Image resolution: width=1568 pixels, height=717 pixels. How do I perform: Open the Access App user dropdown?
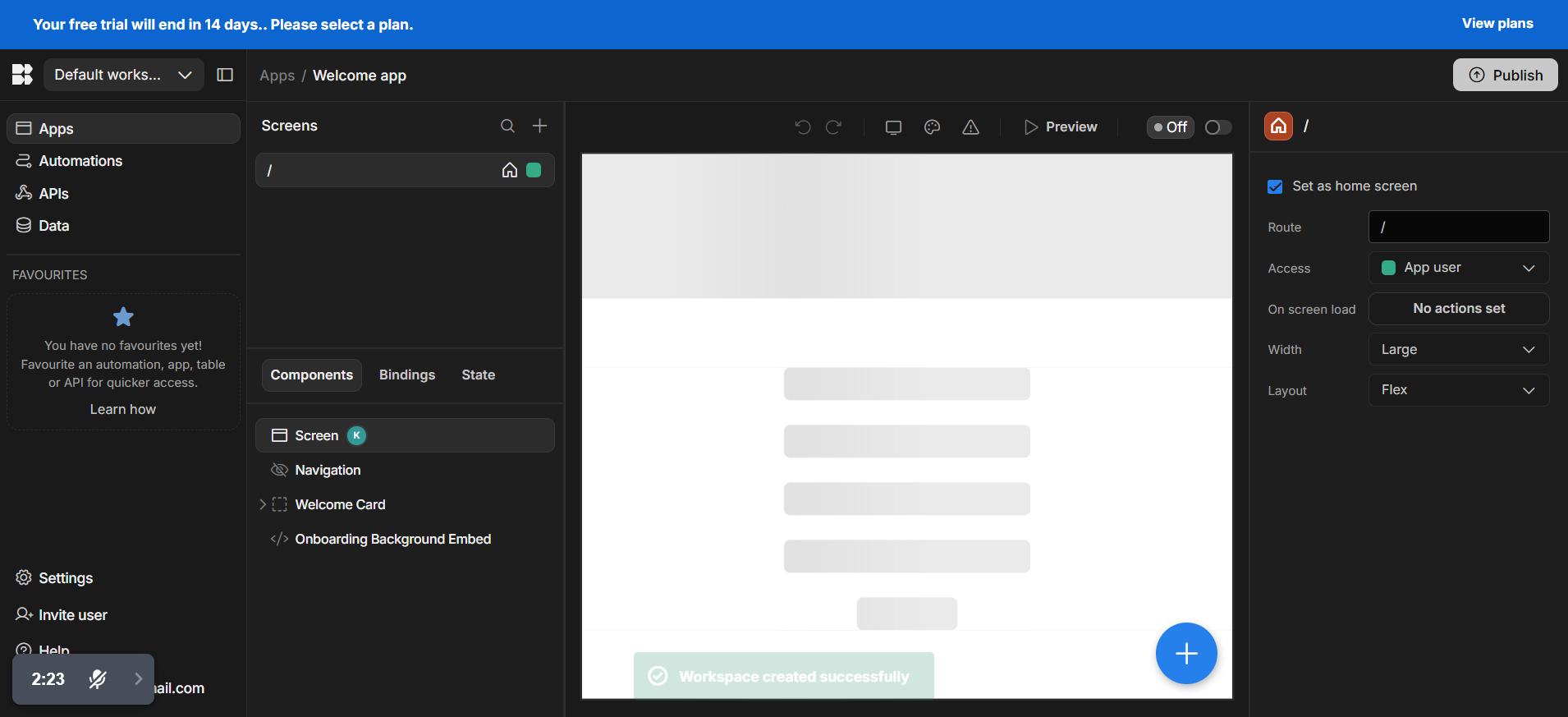tap(1458, 268)
